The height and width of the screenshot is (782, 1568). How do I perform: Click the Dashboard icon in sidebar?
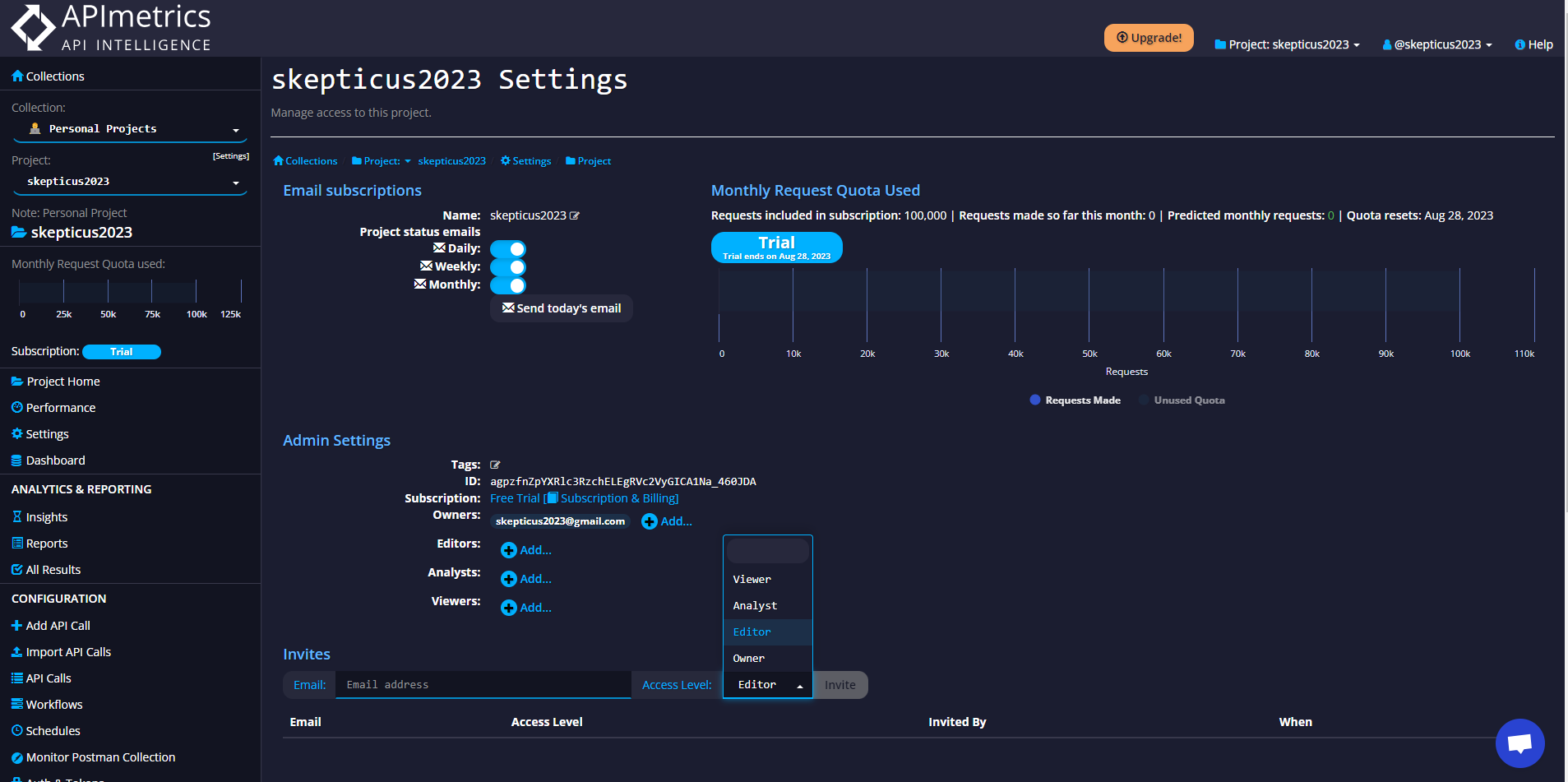[16, 460]
